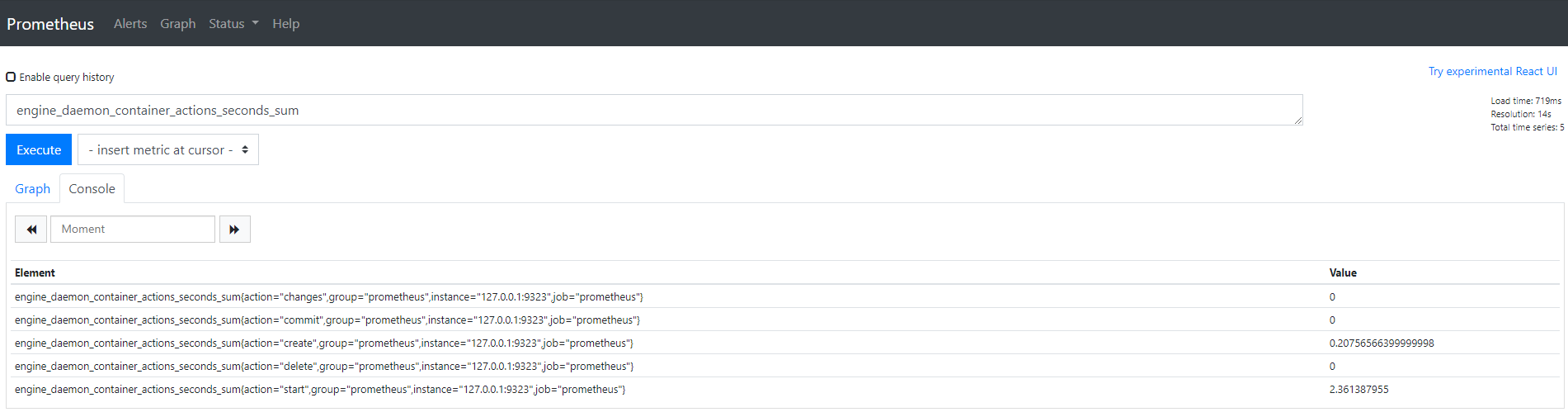Click the Moment time input field
The image size is (1568, 412).
[x=133, y=230]
